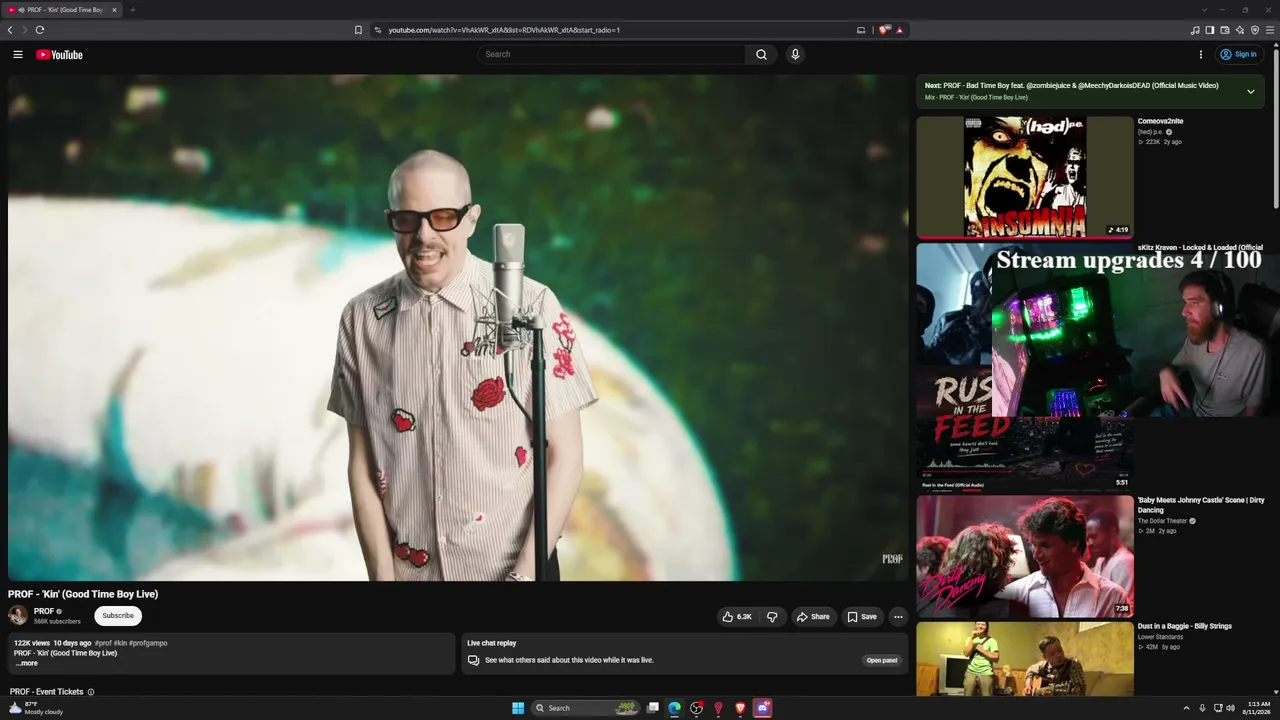This screenshot has height=720, width=1280.
Task: Open the browser main menu
Action: (1270, 30)
